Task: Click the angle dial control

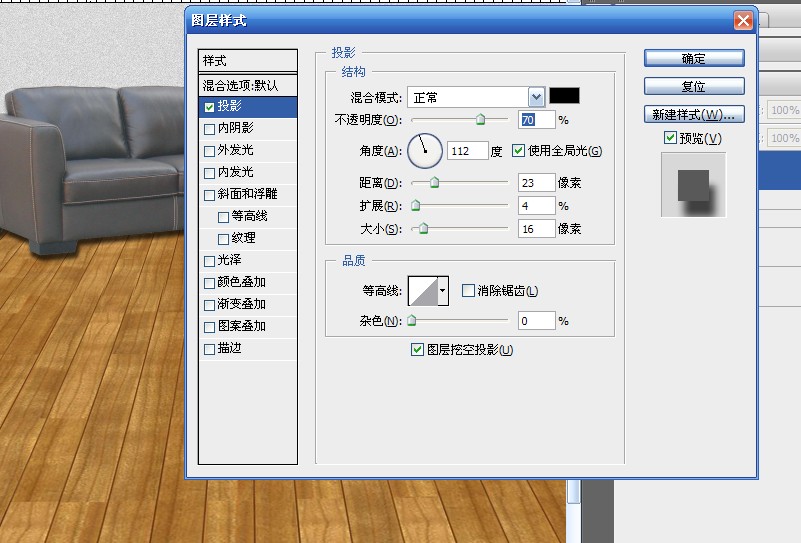Action: pos(425,151)
